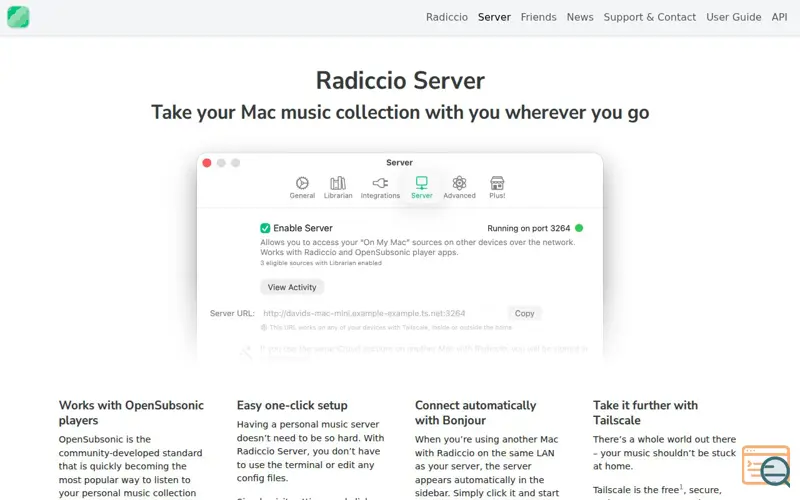Click the footnote 1 superscript after 'free'
Image resolution: width=800 pixels, height=500 pixels.
681,487
